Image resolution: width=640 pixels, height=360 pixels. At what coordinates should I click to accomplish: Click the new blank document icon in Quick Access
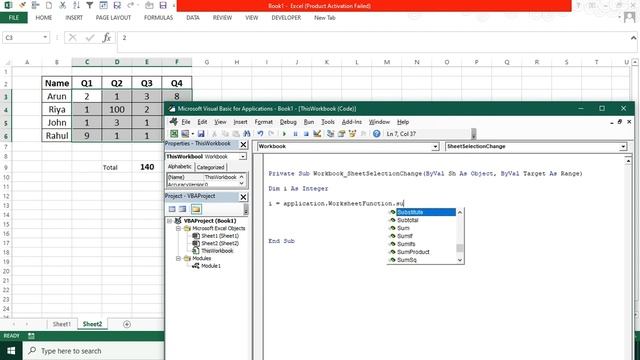49,5
